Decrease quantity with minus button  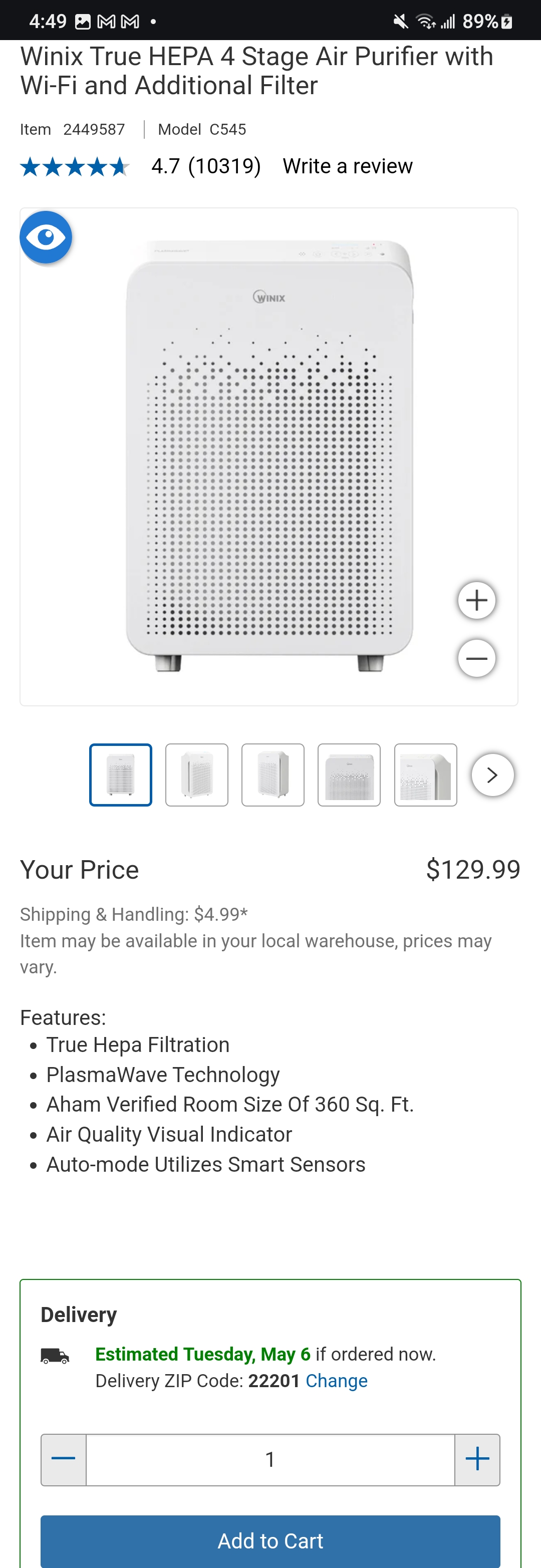64,1459
